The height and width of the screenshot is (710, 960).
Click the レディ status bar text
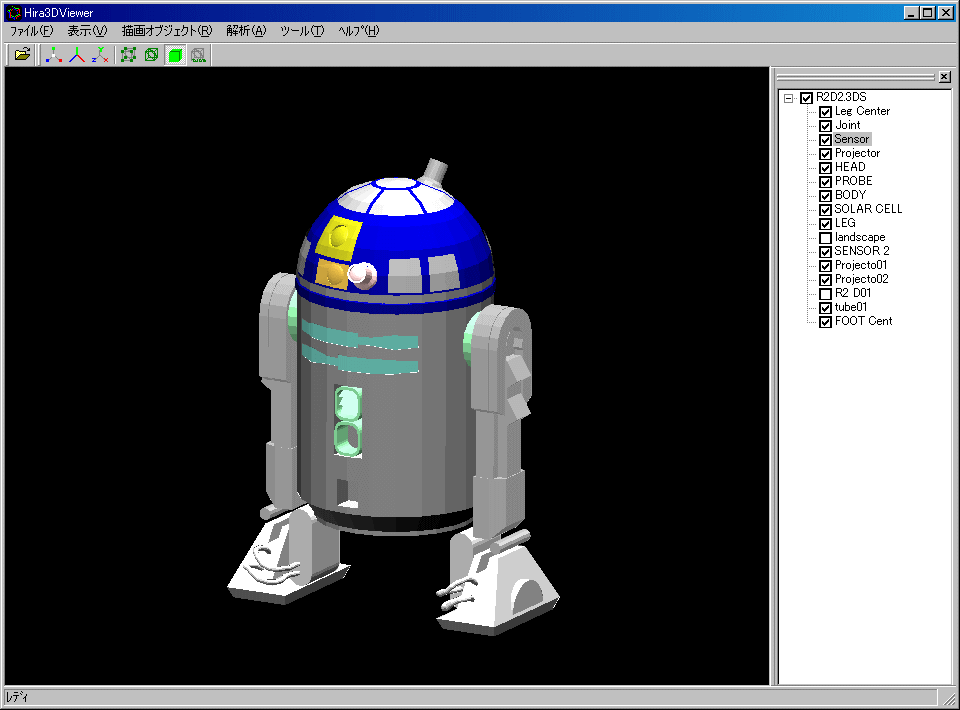17,697
